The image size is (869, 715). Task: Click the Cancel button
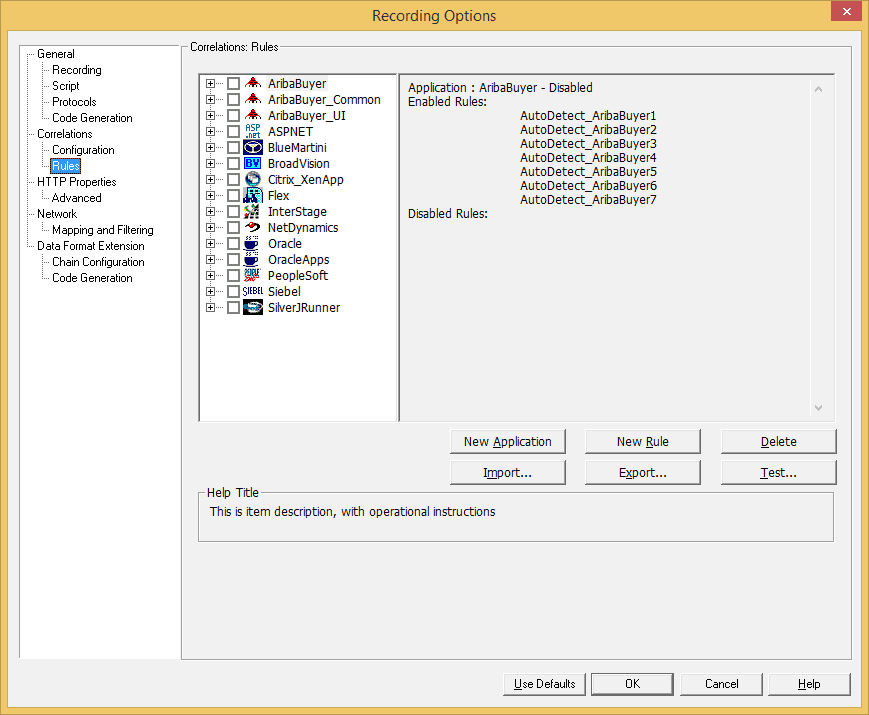[721, 684]
